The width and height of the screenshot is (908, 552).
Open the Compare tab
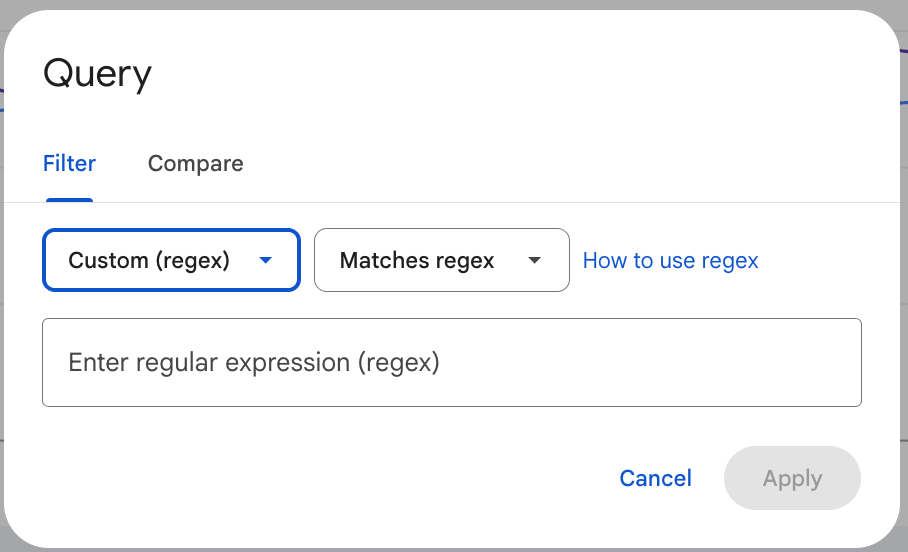tap(195, 163)
